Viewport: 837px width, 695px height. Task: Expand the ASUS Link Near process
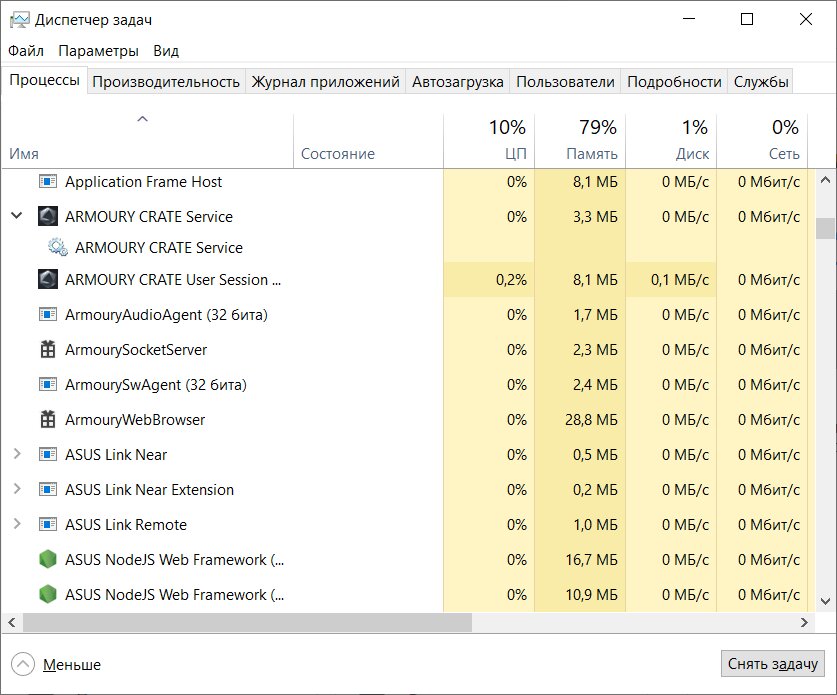click(17, 454)
